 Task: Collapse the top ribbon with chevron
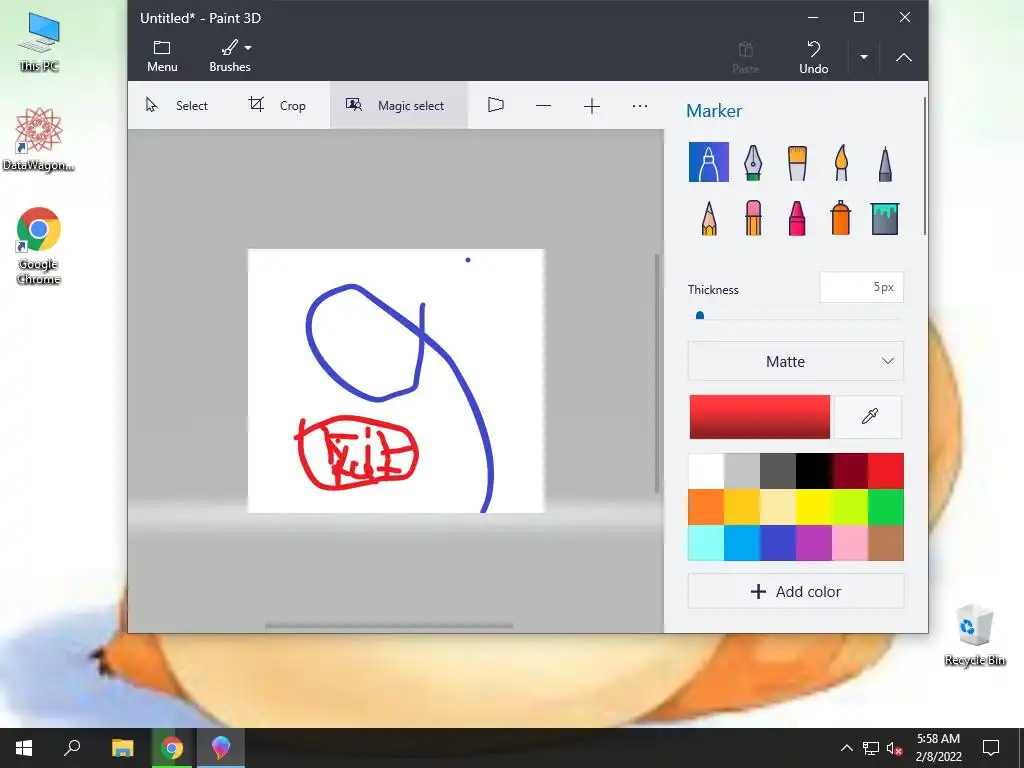coord(904,57)
